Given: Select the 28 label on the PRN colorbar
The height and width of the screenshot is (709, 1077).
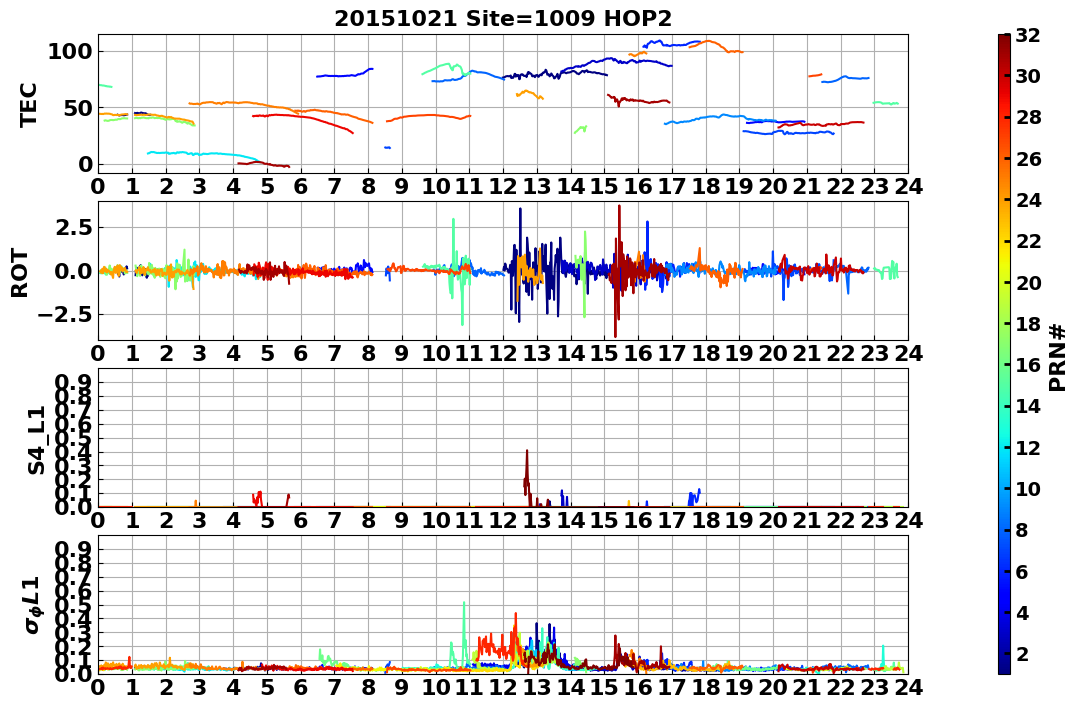Looking at the screenshot, I should pyautogui.click(x=1028, y=117).
